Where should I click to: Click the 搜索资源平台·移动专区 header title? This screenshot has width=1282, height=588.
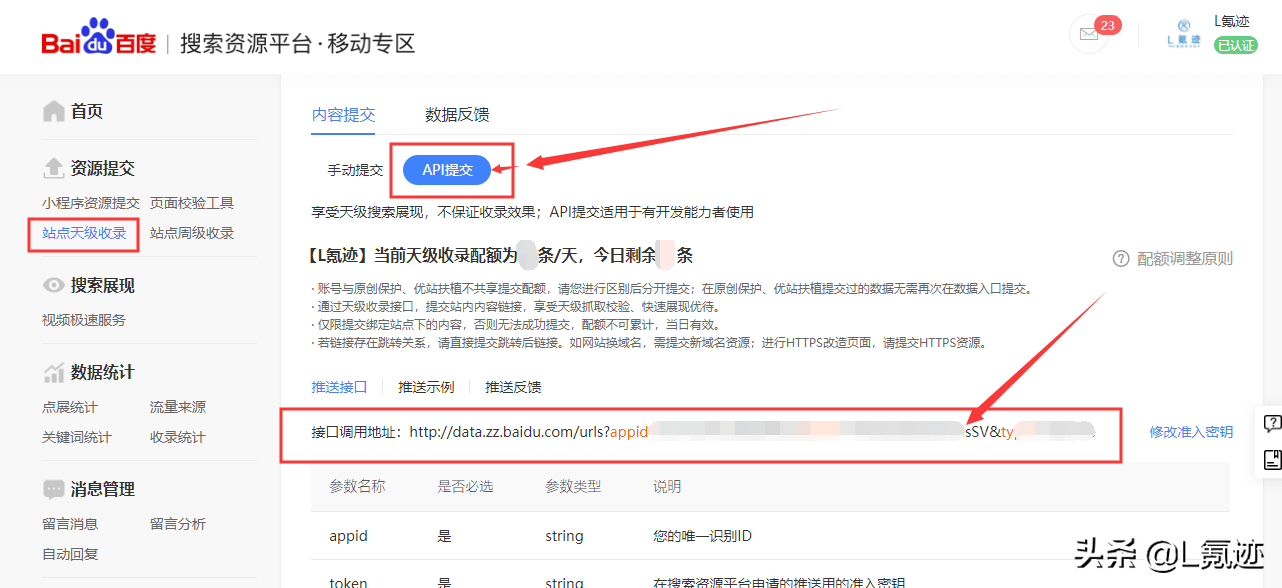coord(297,44)
